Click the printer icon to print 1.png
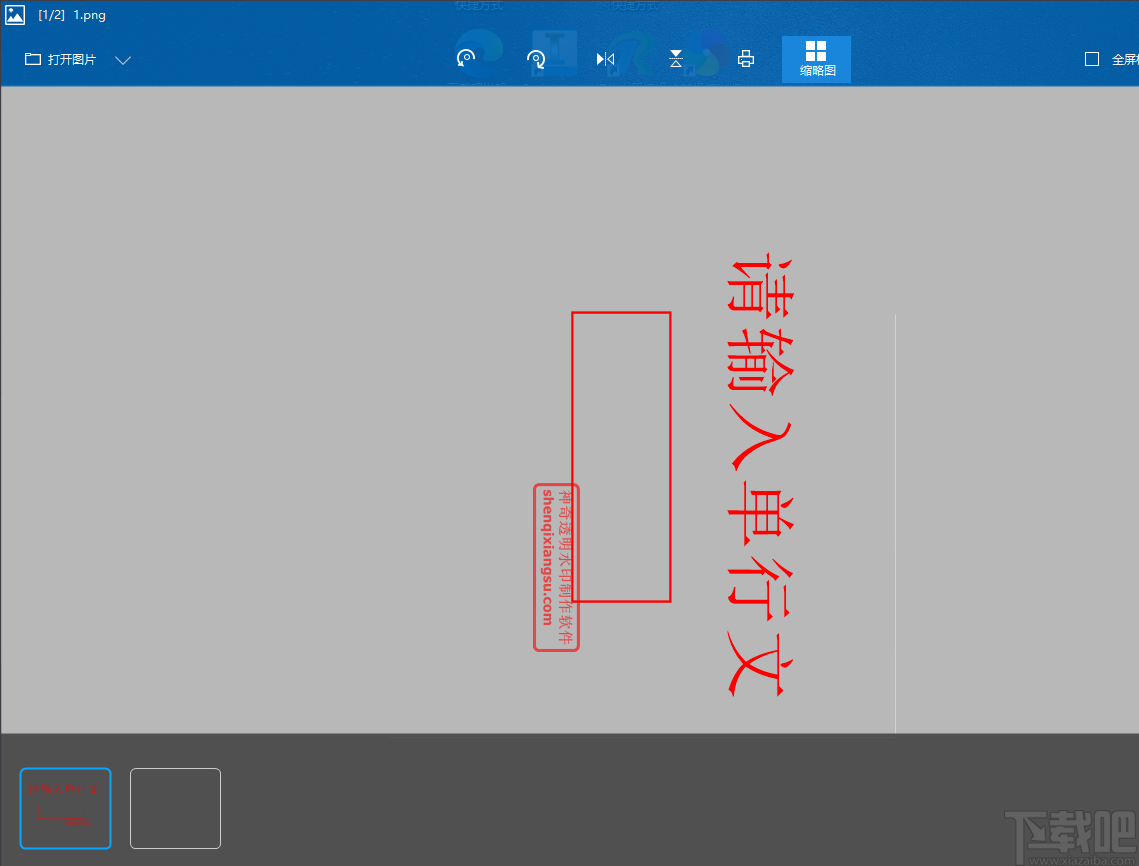Screen dimensions: 1139x866 click(x=746, y=58)
